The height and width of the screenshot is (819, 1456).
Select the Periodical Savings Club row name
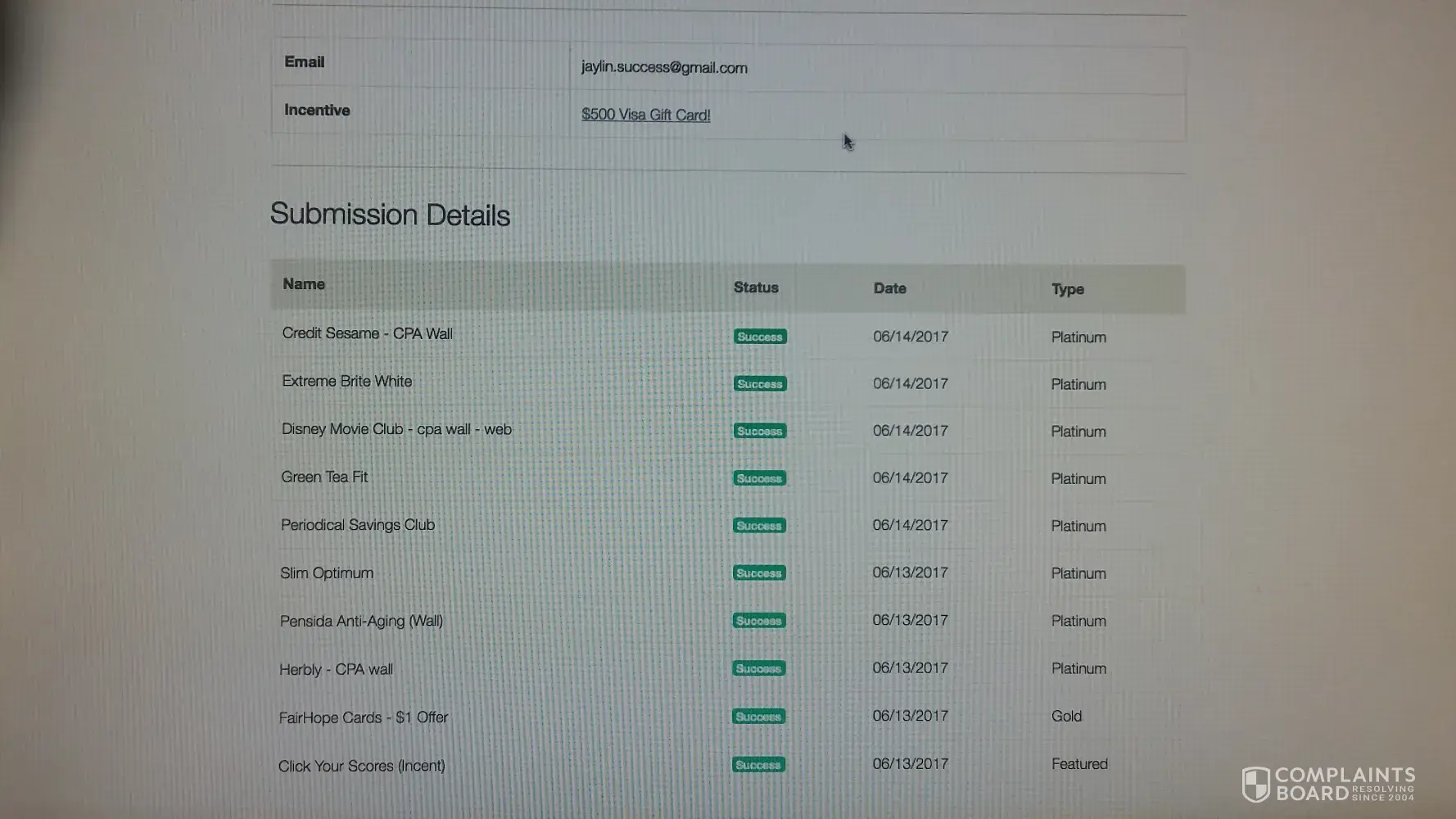pyautogui.click(x=358, y=525)
